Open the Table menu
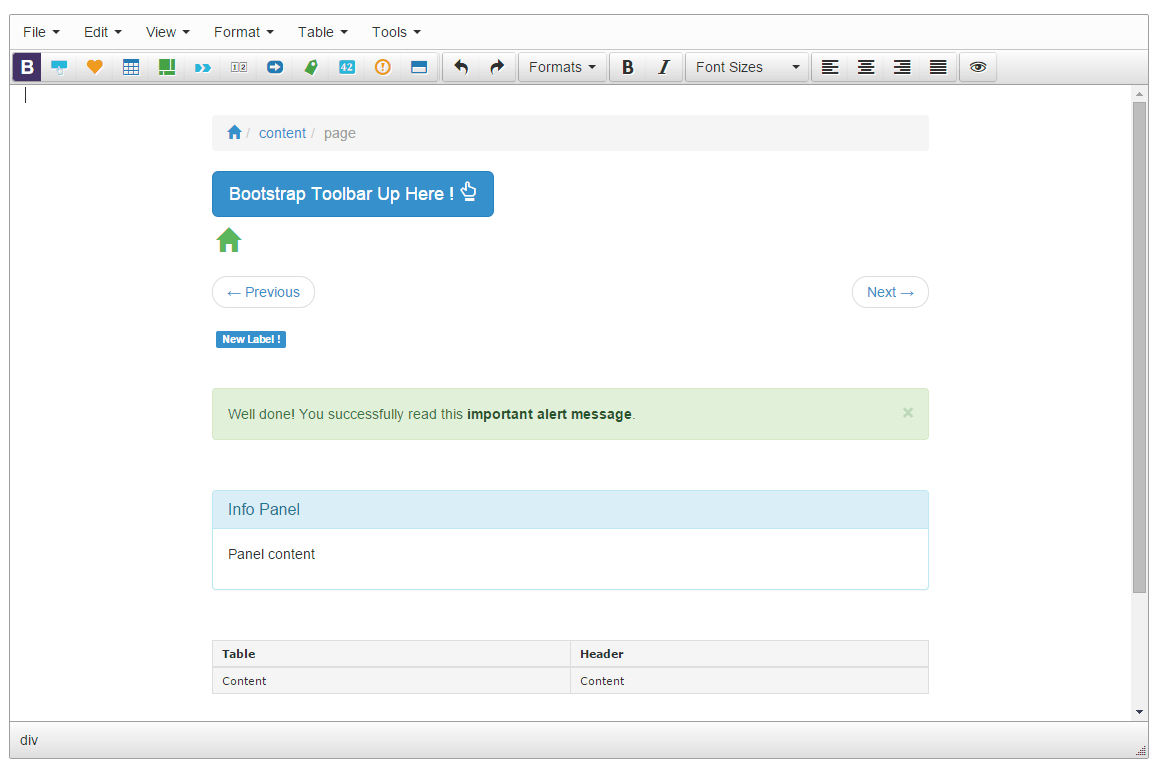Image resolution: width=1160 pixels, height=768 pixels. (x=323, y=33)
